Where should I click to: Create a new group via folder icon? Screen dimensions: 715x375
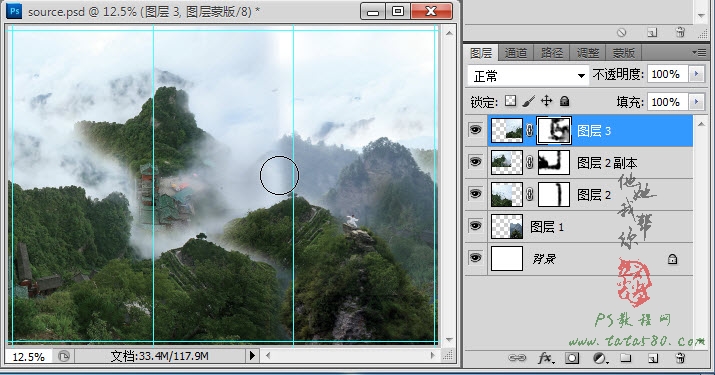pyautogui.click(x=626, y=358)
